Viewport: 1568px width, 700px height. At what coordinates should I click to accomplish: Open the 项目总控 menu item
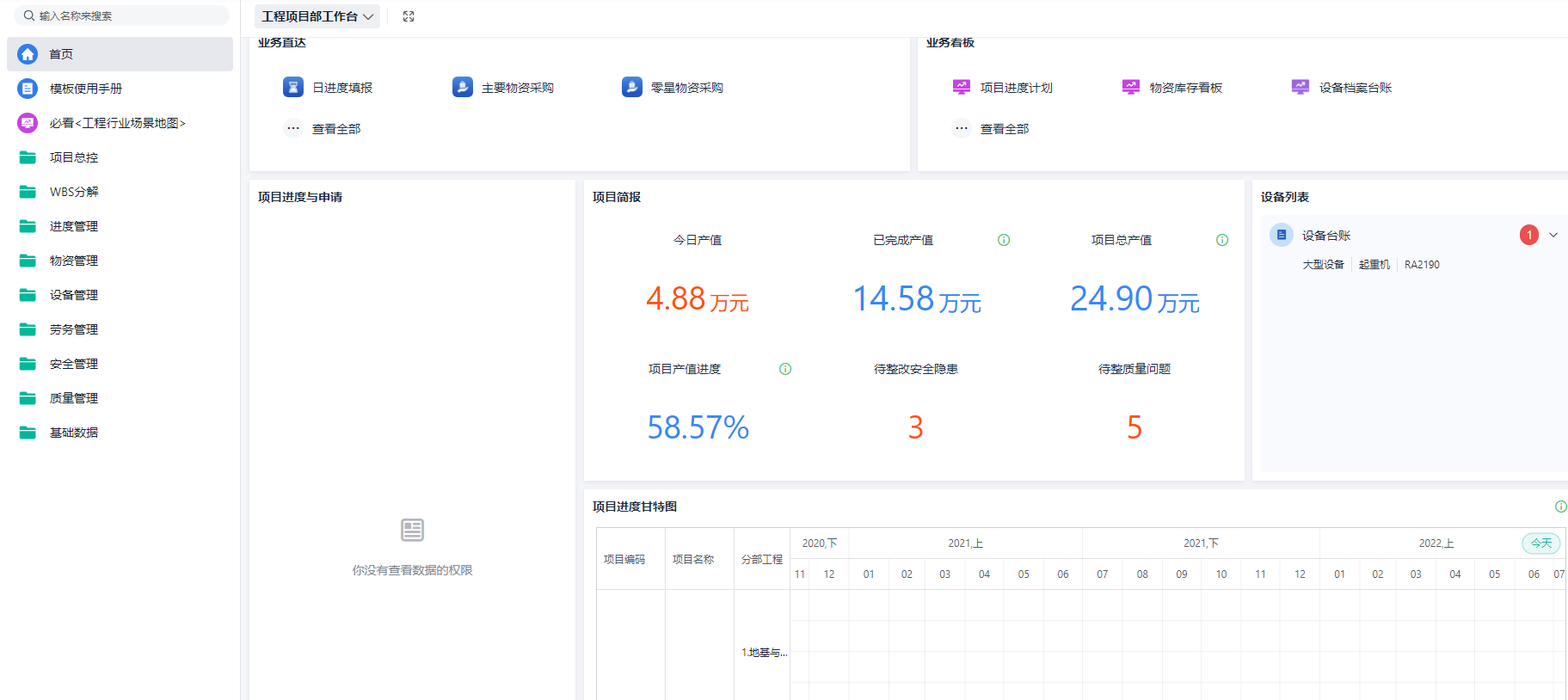click(x=120, y=157)
